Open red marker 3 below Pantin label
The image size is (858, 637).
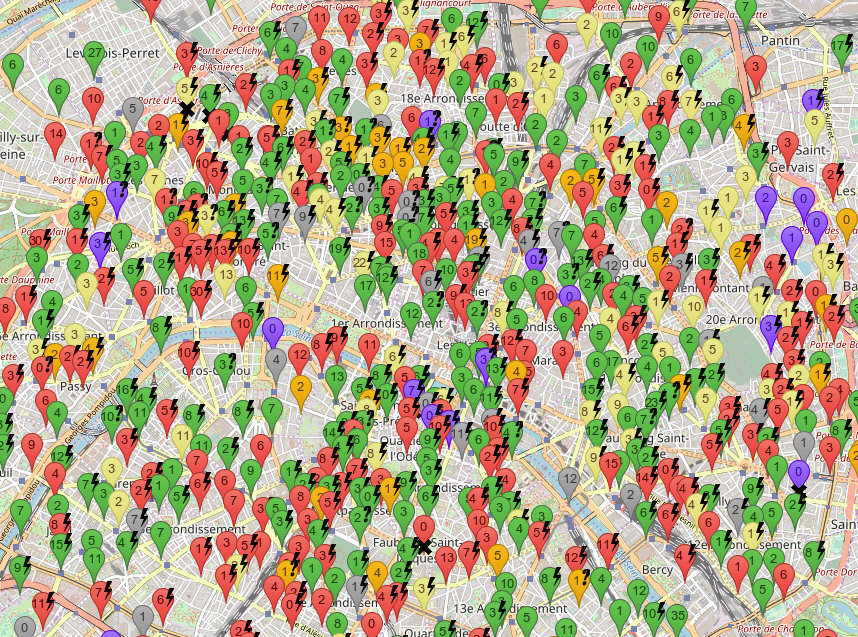coord(756,72)
